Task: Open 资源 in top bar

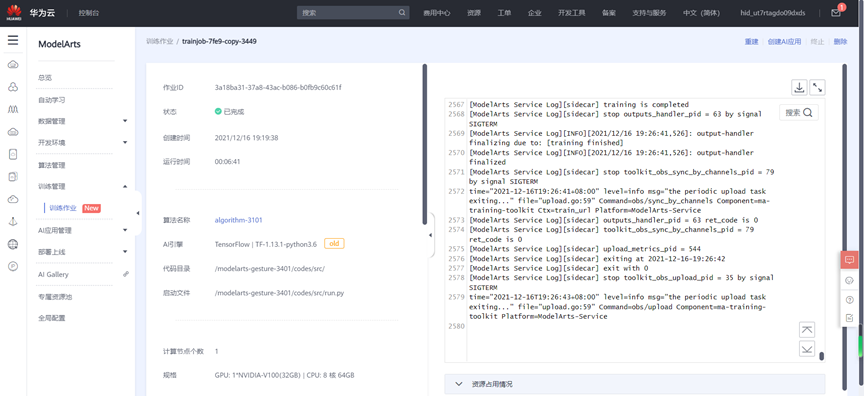Action: pyautogui.click(x=474, y=13)
